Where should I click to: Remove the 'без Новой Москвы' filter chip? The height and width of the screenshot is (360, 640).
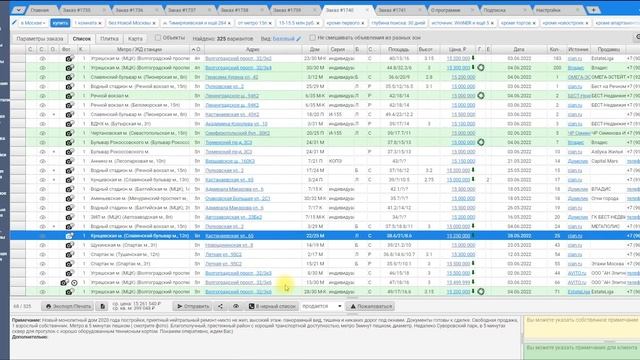(154, 23)
